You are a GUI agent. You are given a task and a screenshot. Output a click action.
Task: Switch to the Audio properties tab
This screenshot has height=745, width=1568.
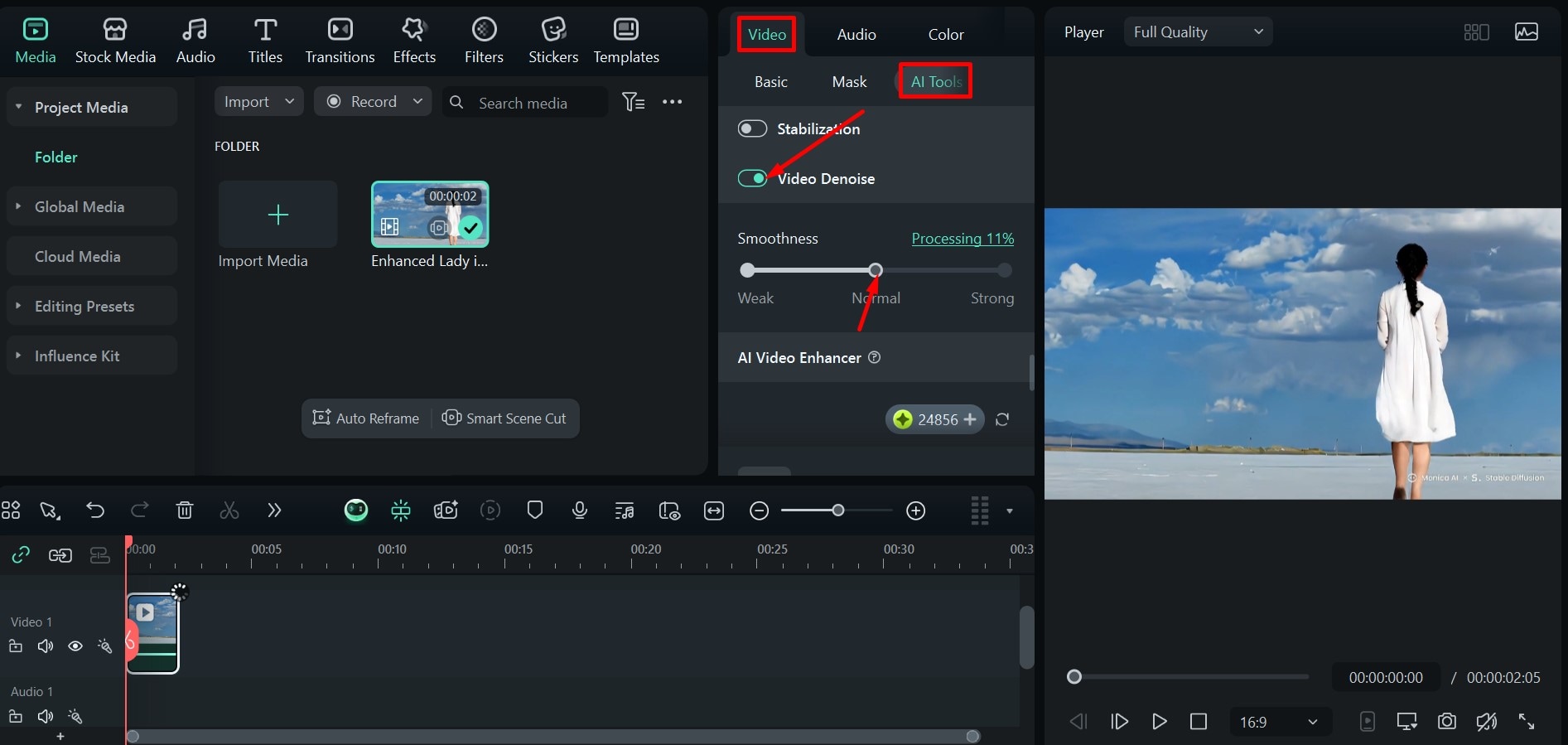click(x=856, y=34)
